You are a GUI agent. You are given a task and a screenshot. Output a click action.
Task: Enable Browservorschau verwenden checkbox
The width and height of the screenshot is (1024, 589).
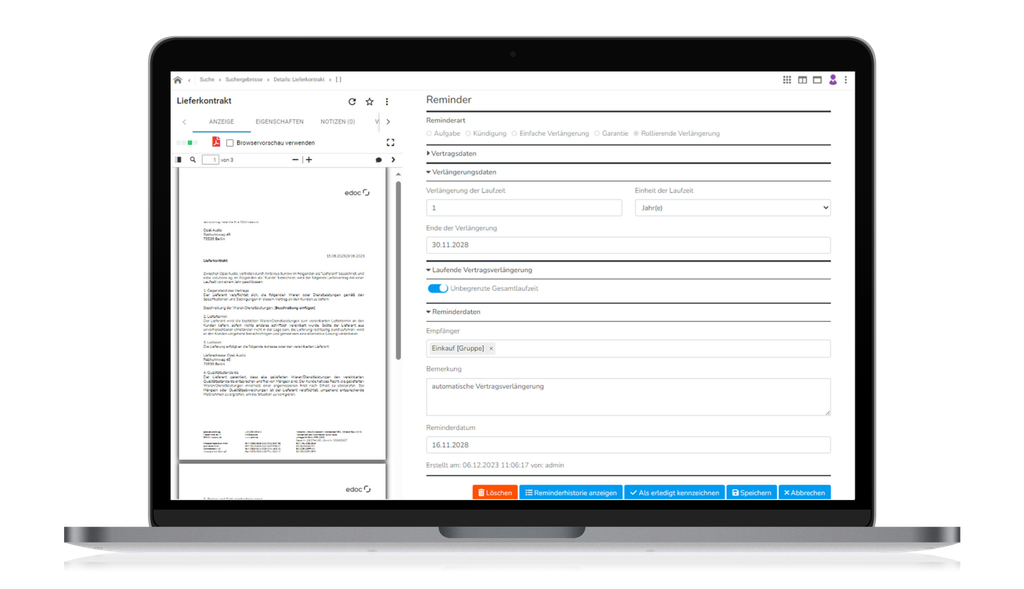point(230,143)
